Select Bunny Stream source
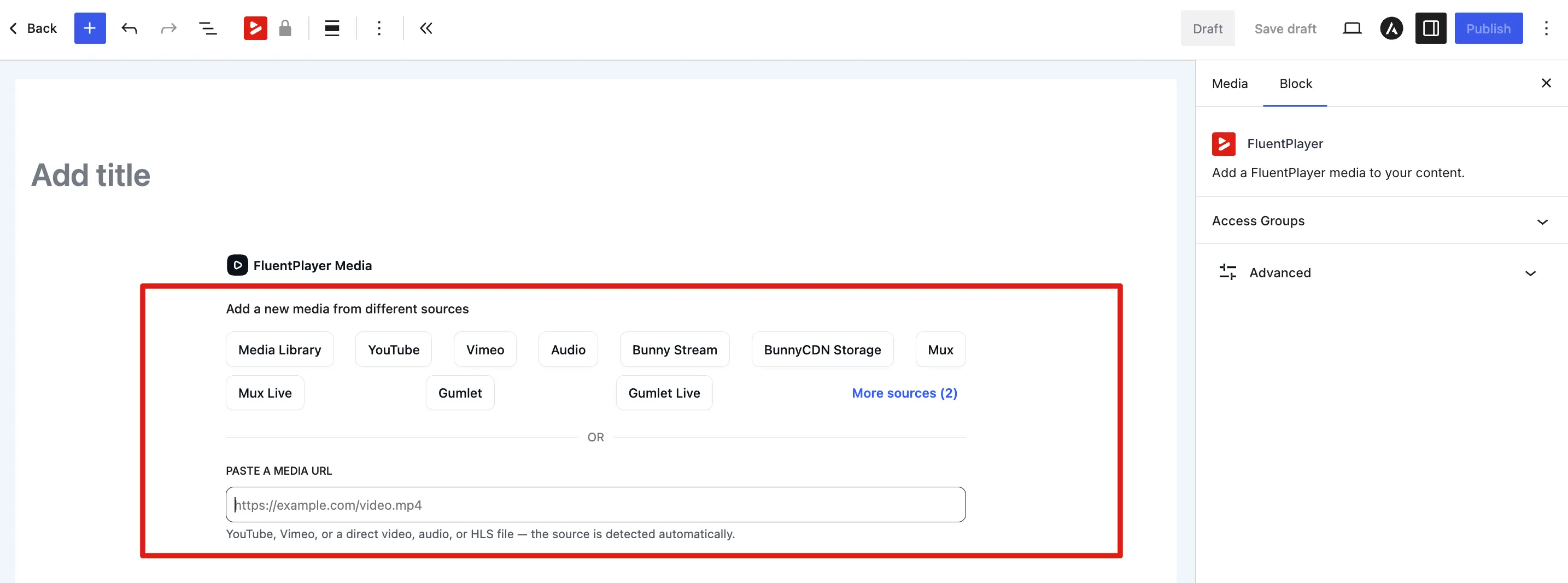The height and width of the screenshot is (583, 1568). coord(675,349)
